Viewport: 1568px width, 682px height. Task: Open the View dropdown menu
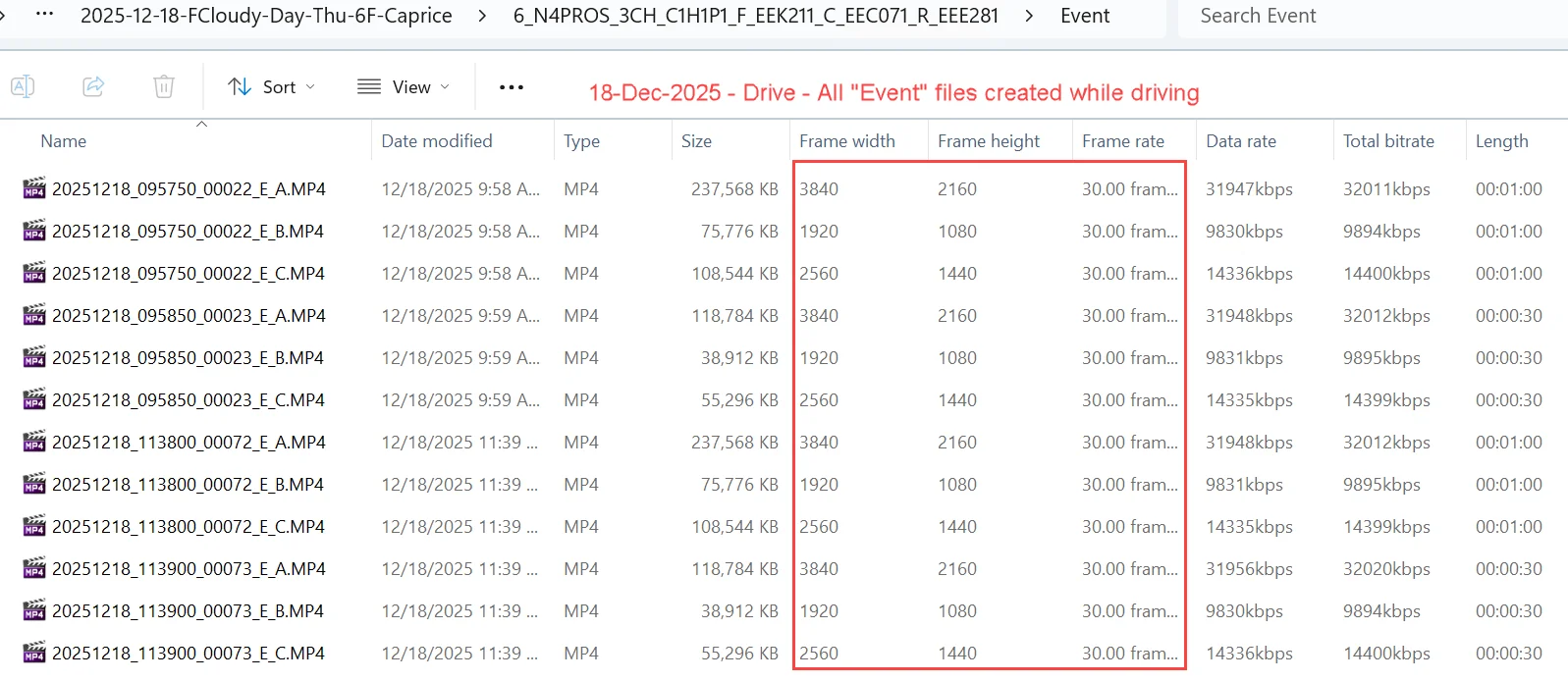point(404,87)
